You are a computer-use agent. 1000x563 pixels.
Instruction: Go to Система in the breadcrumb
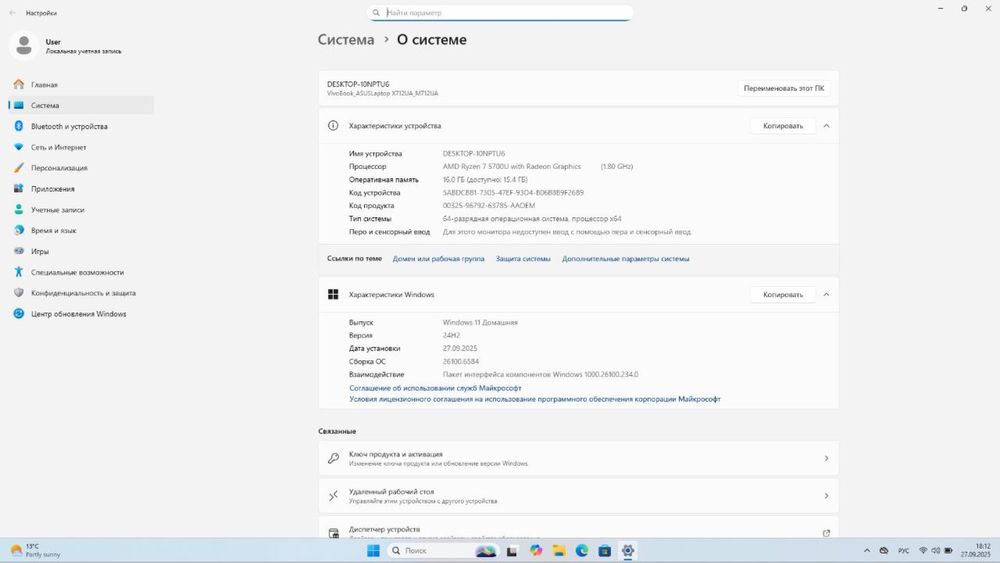346,40
